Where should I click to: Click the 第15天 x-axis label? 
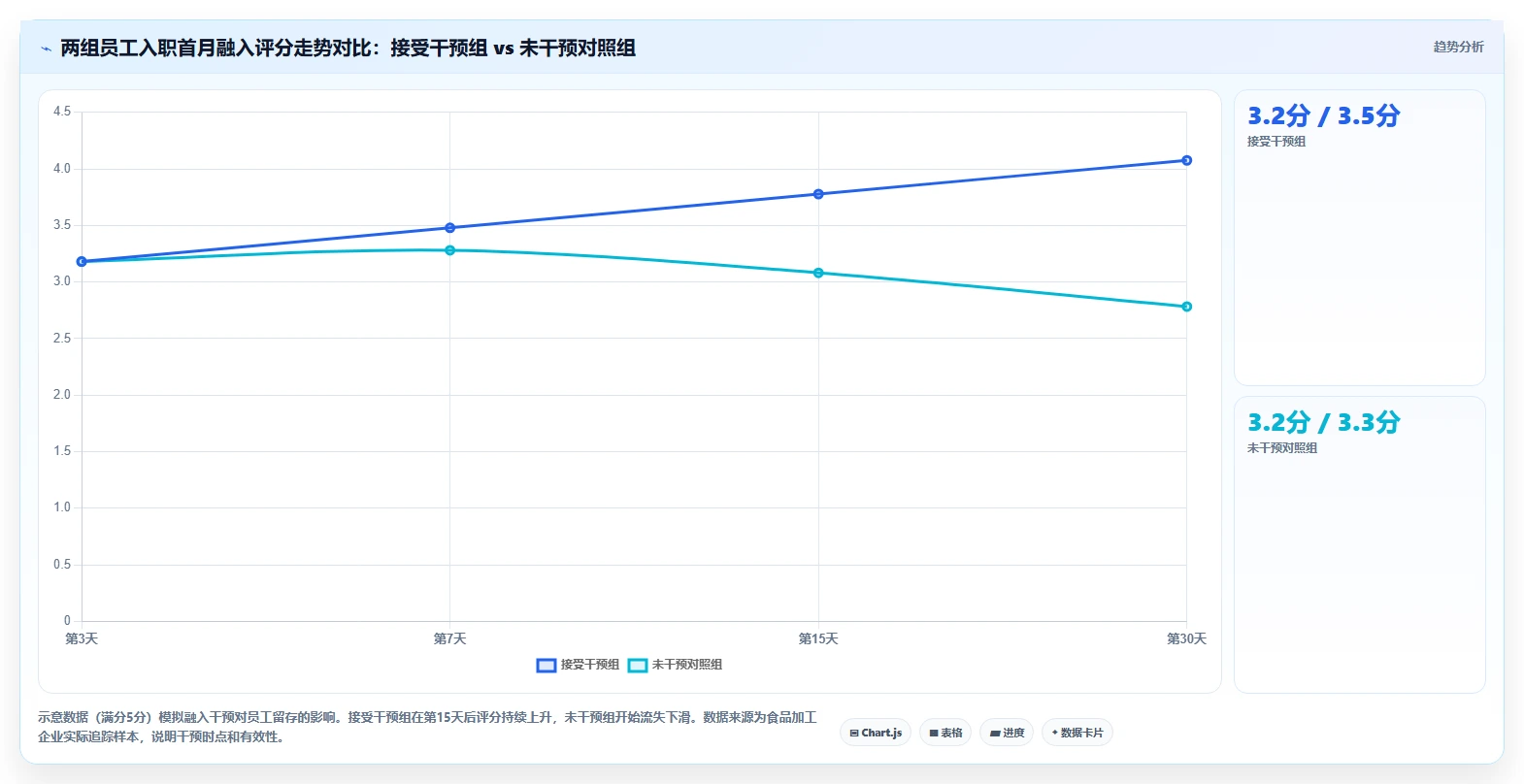818,638
